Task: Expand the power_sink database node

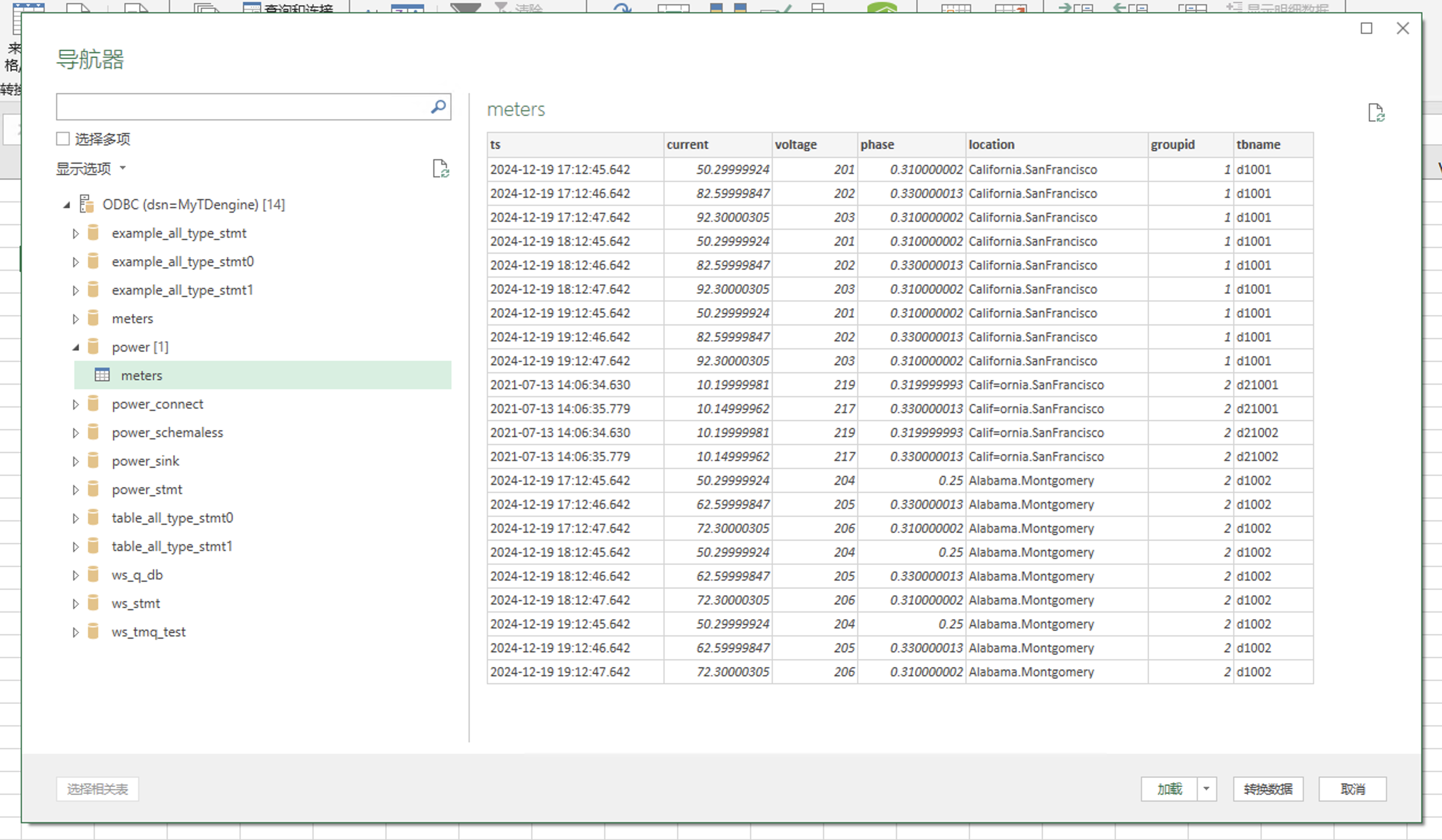Action: coord(76,461)
